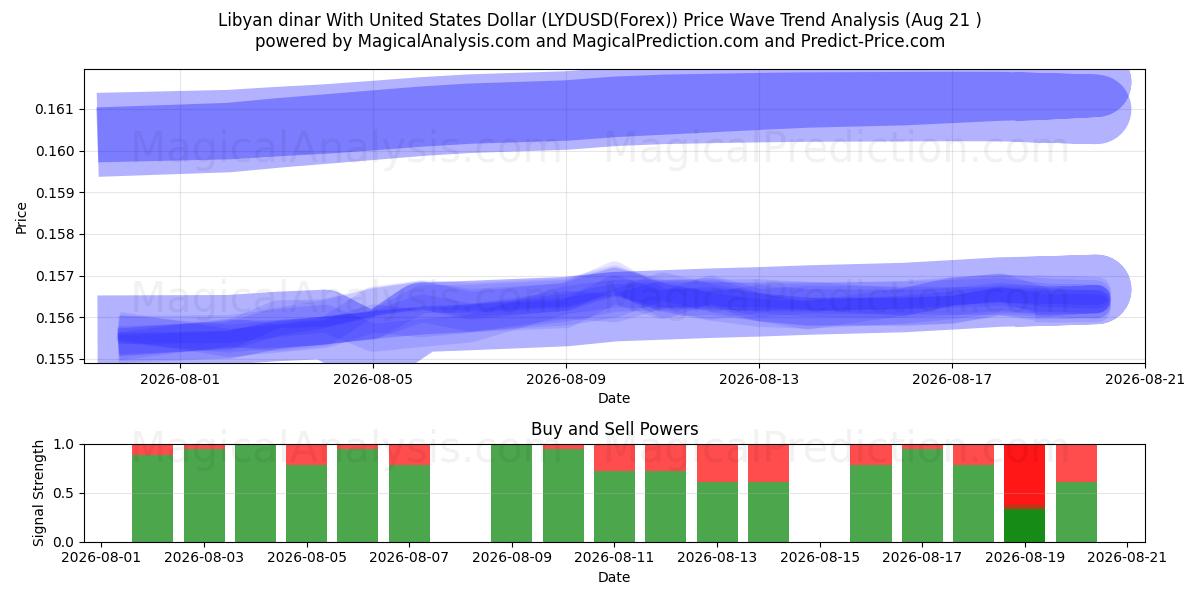Click the 0.155 price tick label
Screen dimensions: 1200x600
coord(56,359)
